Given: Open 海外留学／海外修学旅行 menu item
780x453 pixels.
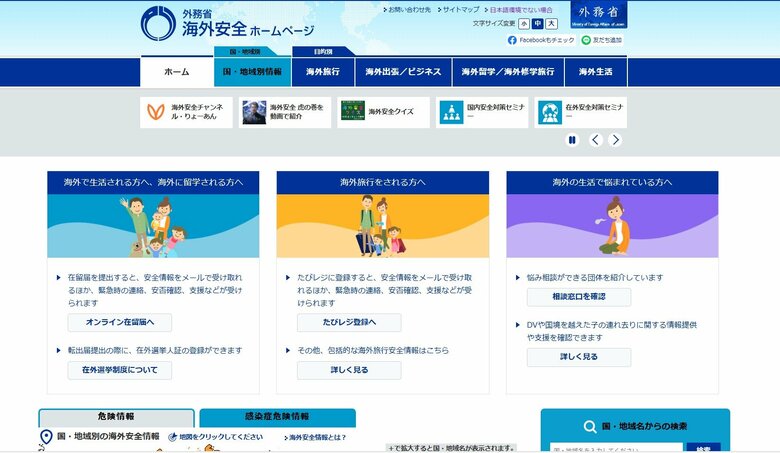Looking at the screenshot, I should 508,72.
